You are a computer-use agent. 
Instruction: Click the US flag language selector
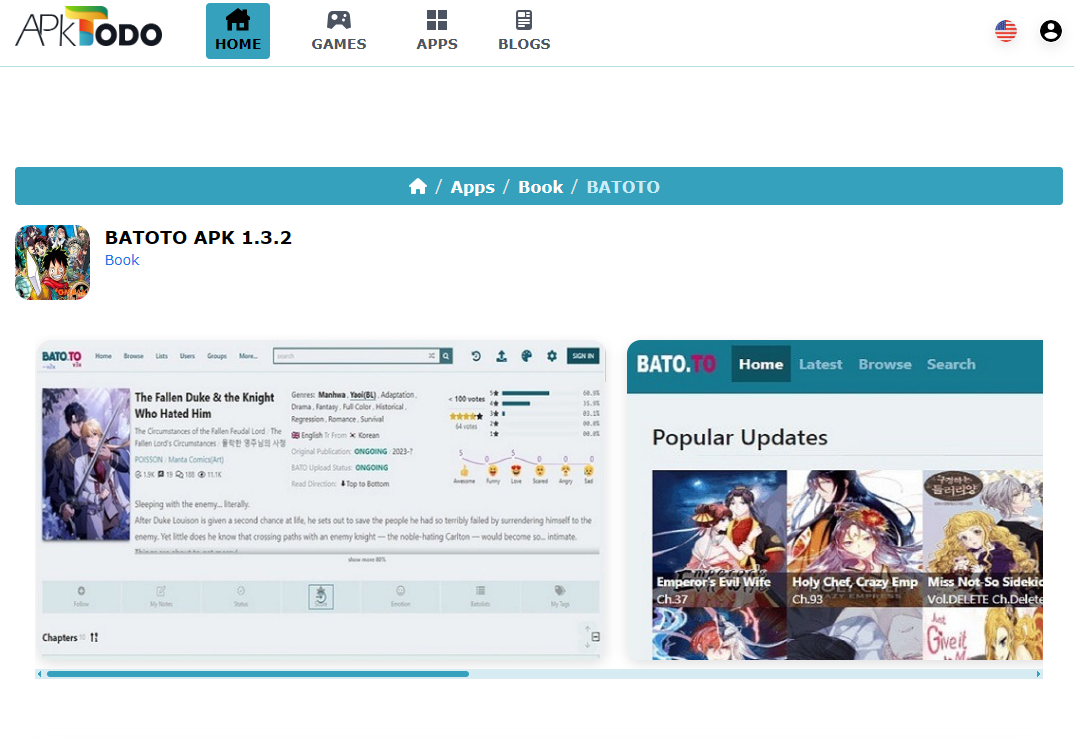tap(1006, 31)
